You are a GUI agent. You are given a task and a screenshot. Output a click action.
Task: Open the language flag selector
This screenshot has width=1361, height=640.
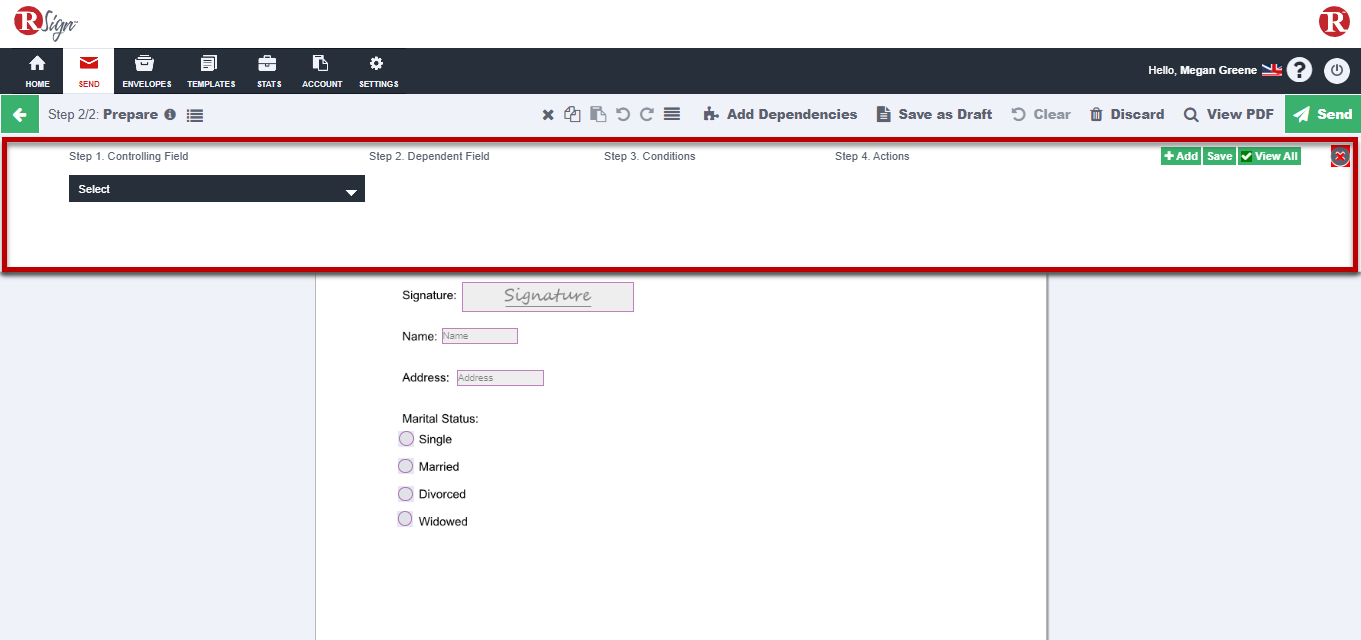click(x=1271, y=70)
